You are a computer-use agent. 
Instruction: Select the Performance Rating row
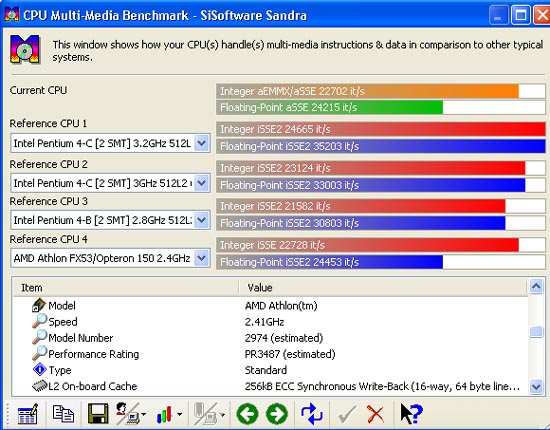coord(270,354)
